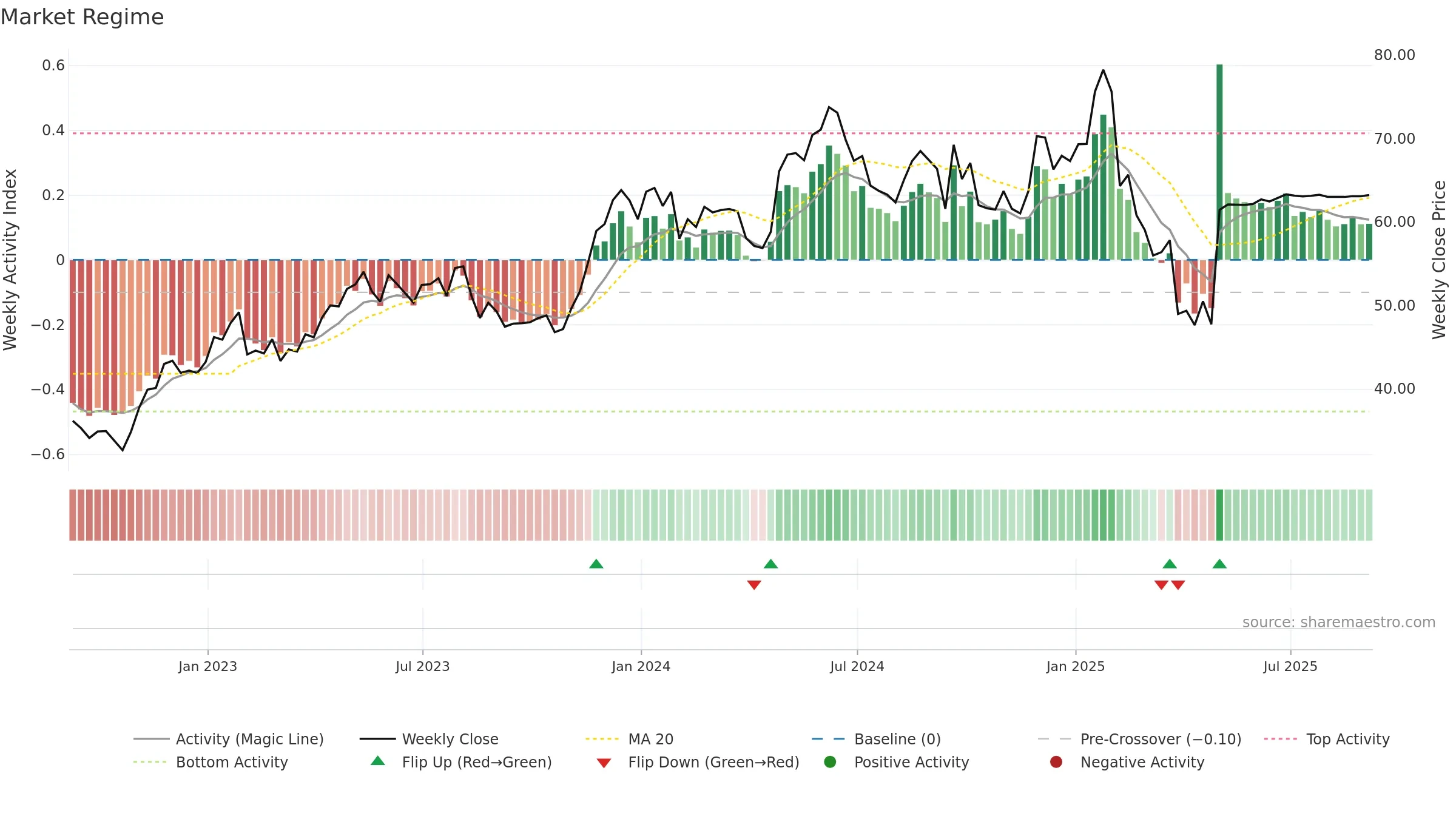Toggle Flip Down (Green→Red) legend entry

point(698,762)
